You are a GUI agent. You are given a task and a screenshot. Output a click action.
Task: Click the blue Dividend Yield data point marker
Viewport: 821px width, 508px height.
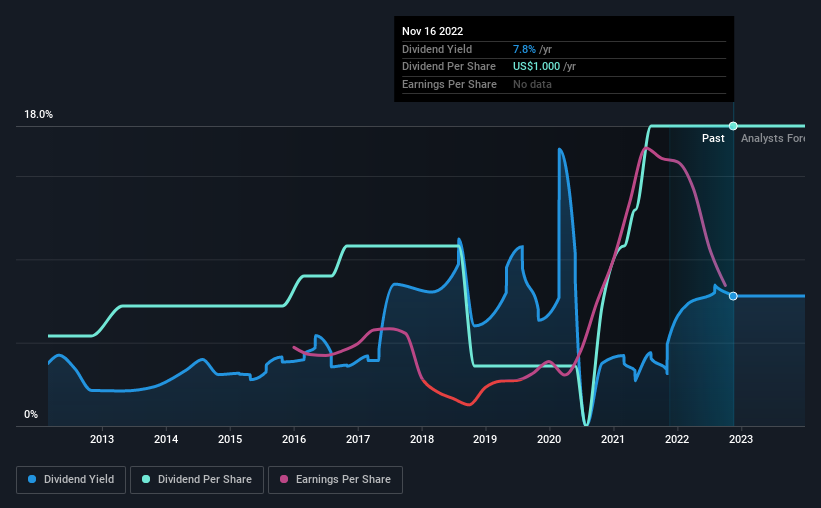point(733,296)
